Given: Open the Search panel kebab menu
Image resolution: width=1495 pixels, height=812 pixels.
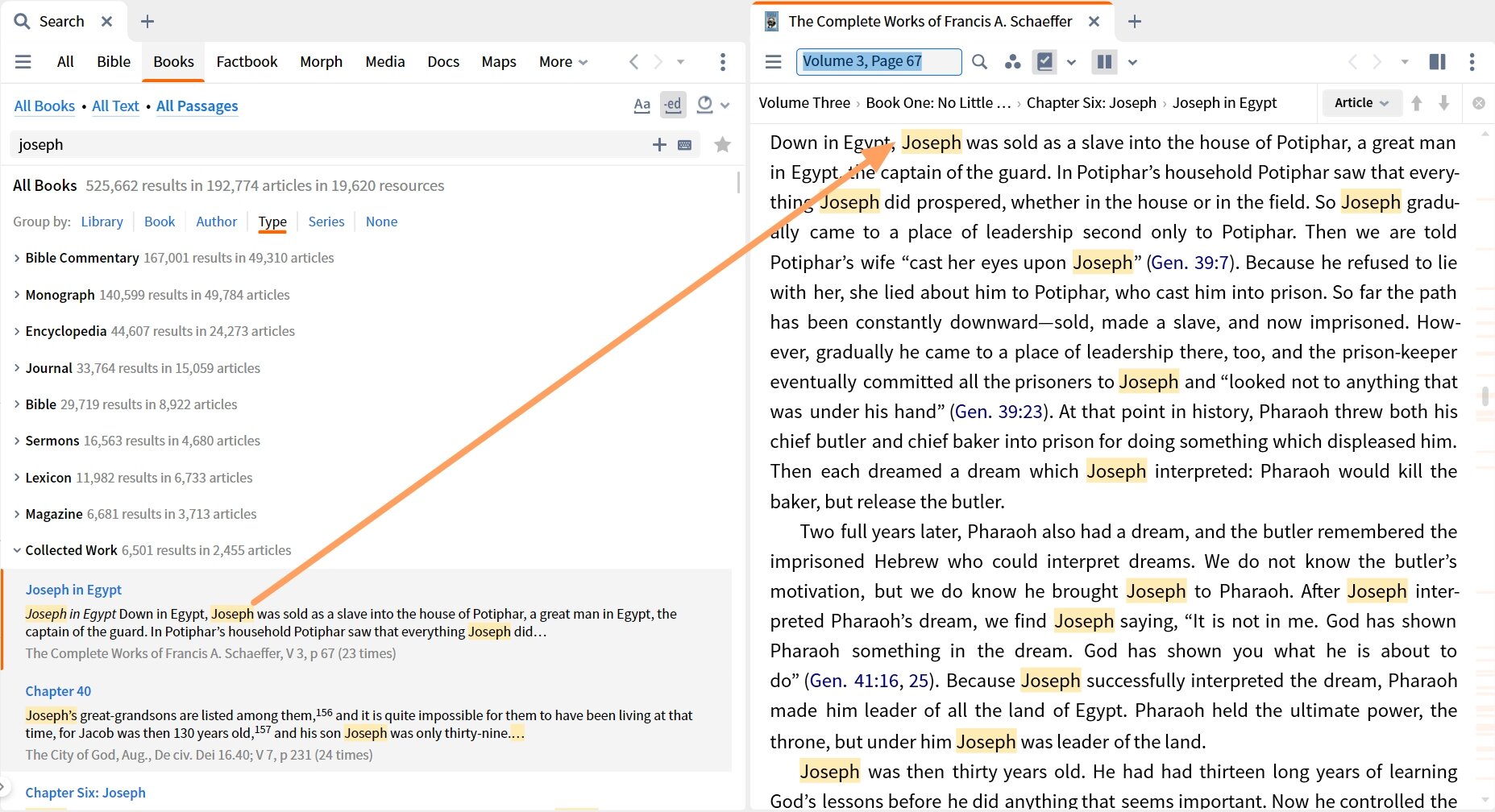Looking at the screenshot, I should click(722, 62).
